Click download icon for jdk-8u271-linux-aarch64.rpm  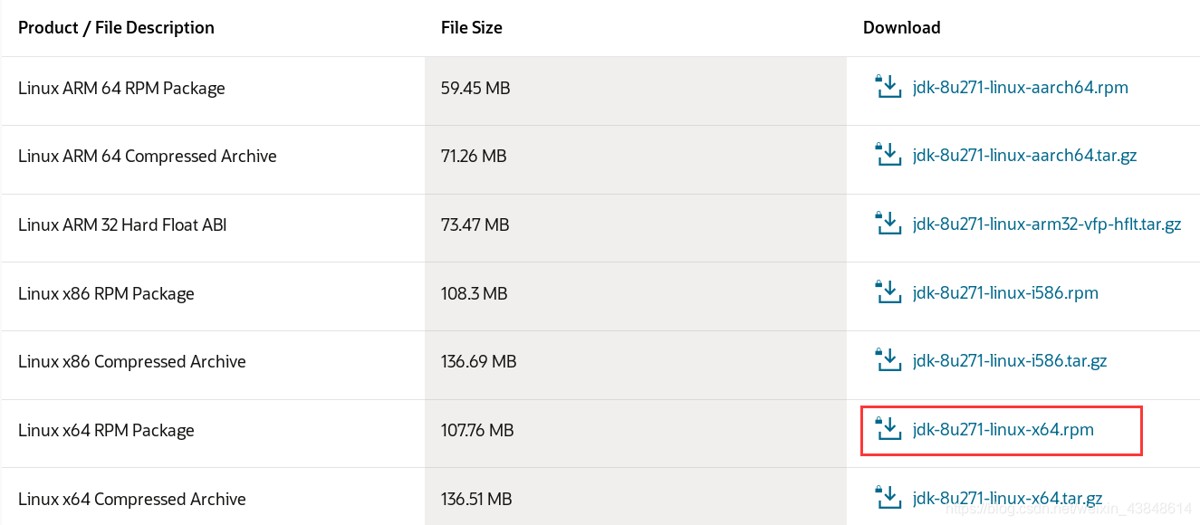[x=887, y=87]
